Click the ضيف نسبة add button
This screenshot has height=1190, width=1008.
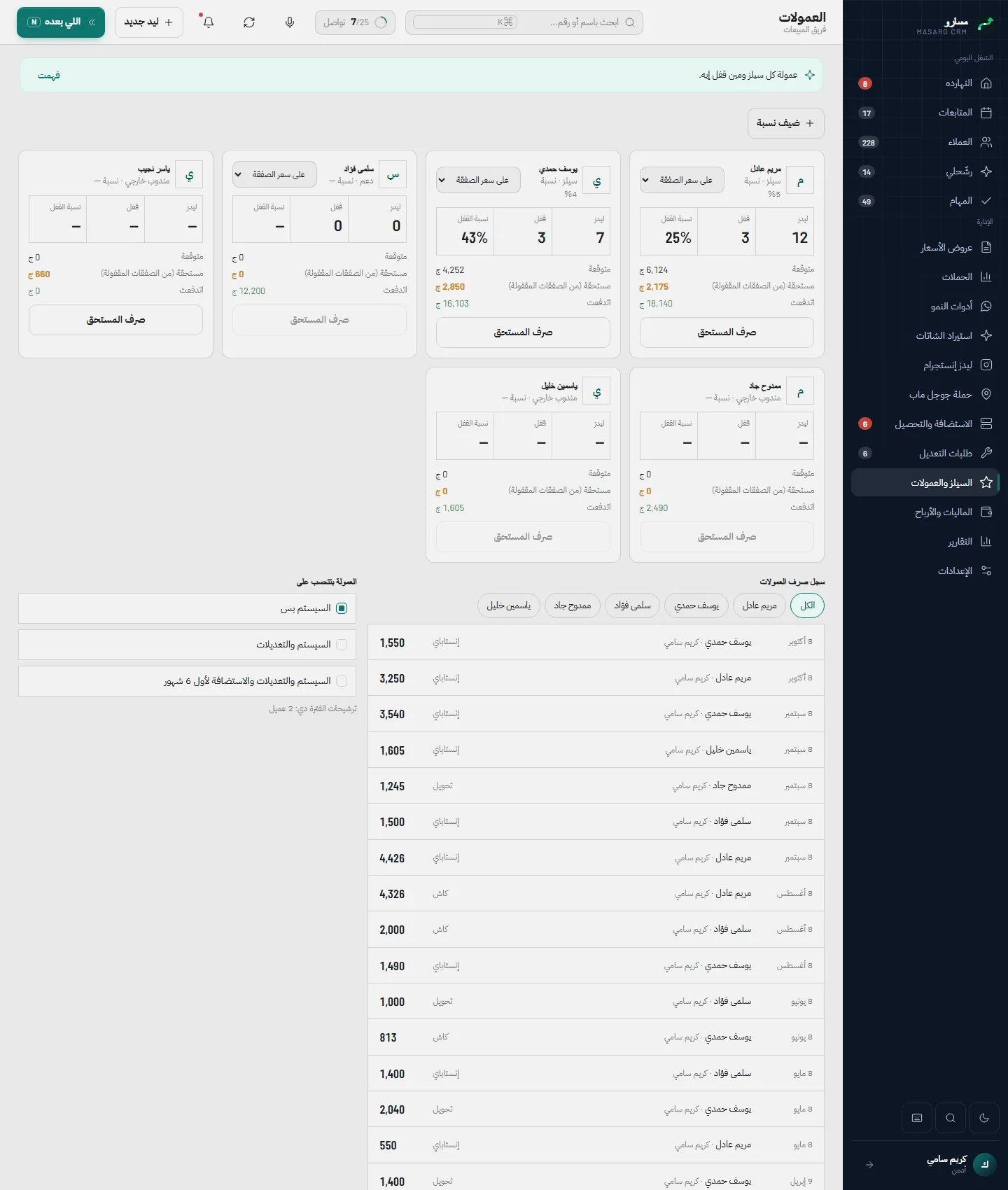(785, 123)
